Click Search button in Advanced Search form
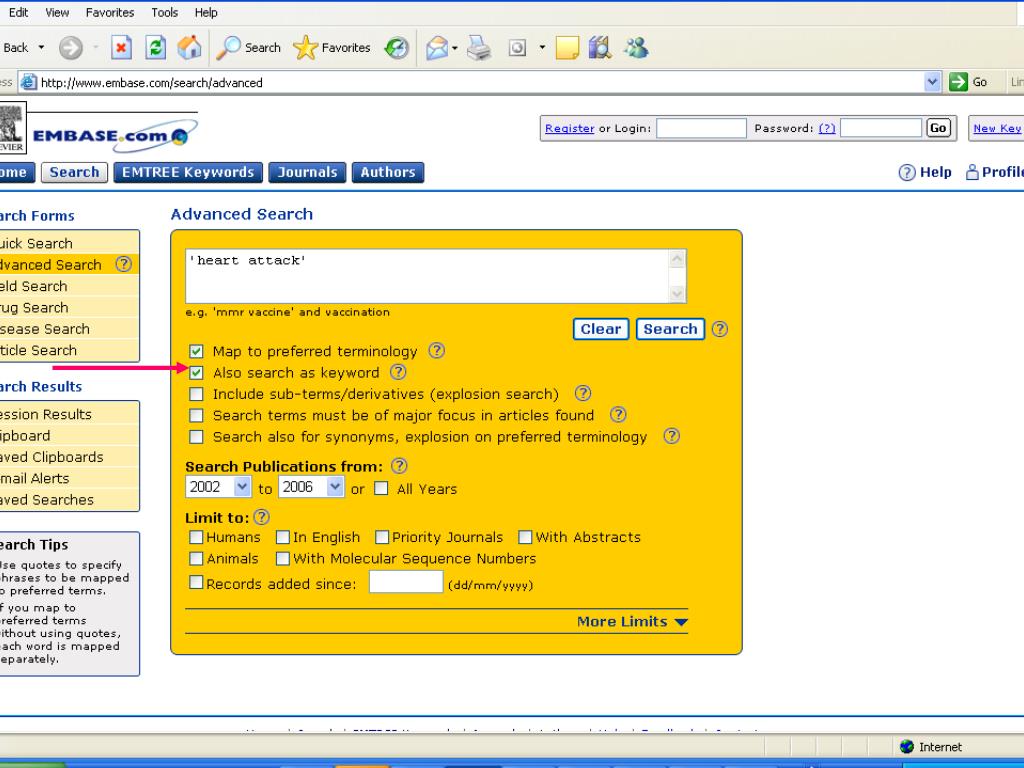This screenshot has width=1024, height=768. coord(671,329)
